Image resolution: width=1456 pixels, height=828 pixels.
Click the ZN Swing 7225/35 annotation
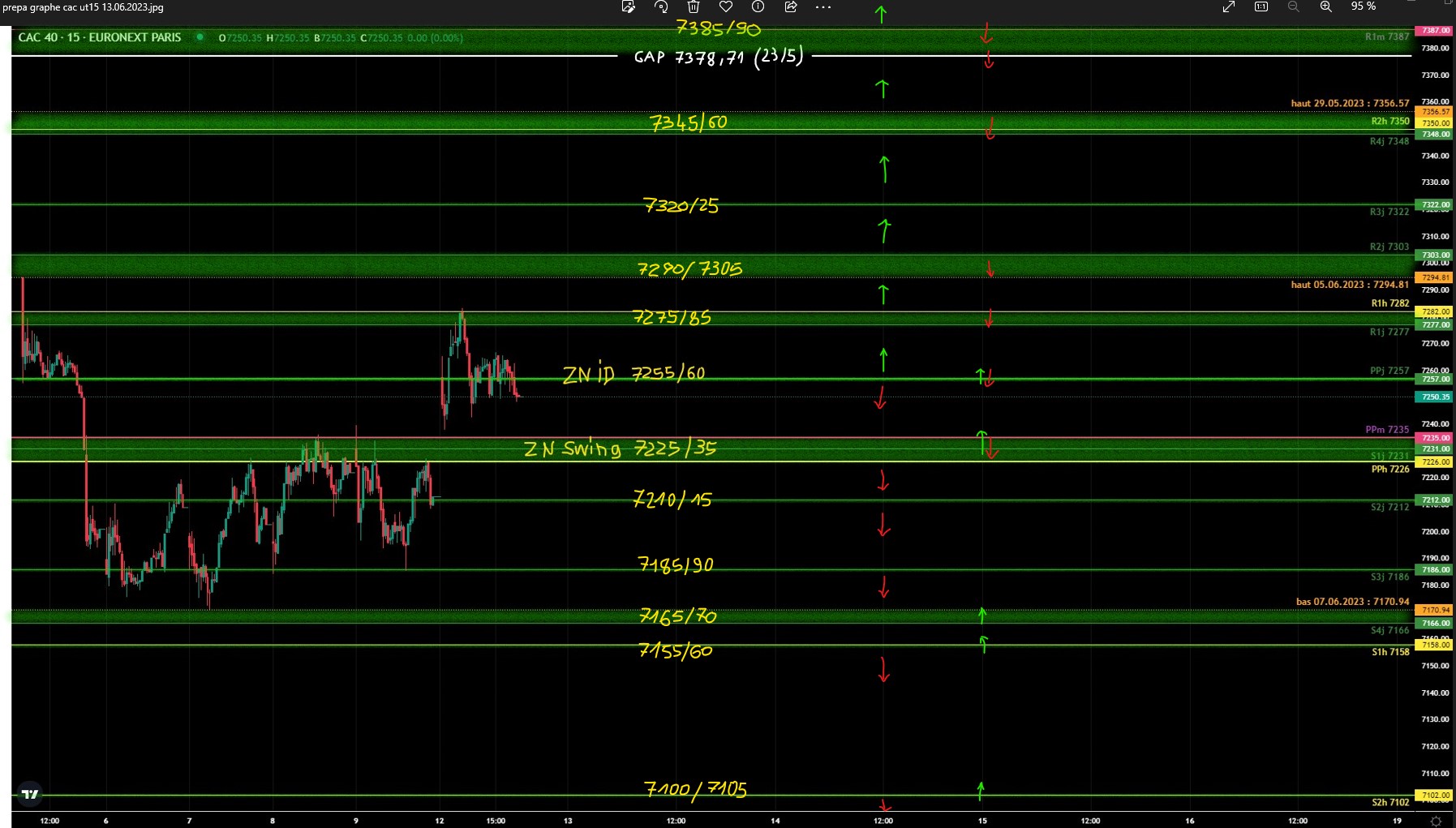(621, 448)
